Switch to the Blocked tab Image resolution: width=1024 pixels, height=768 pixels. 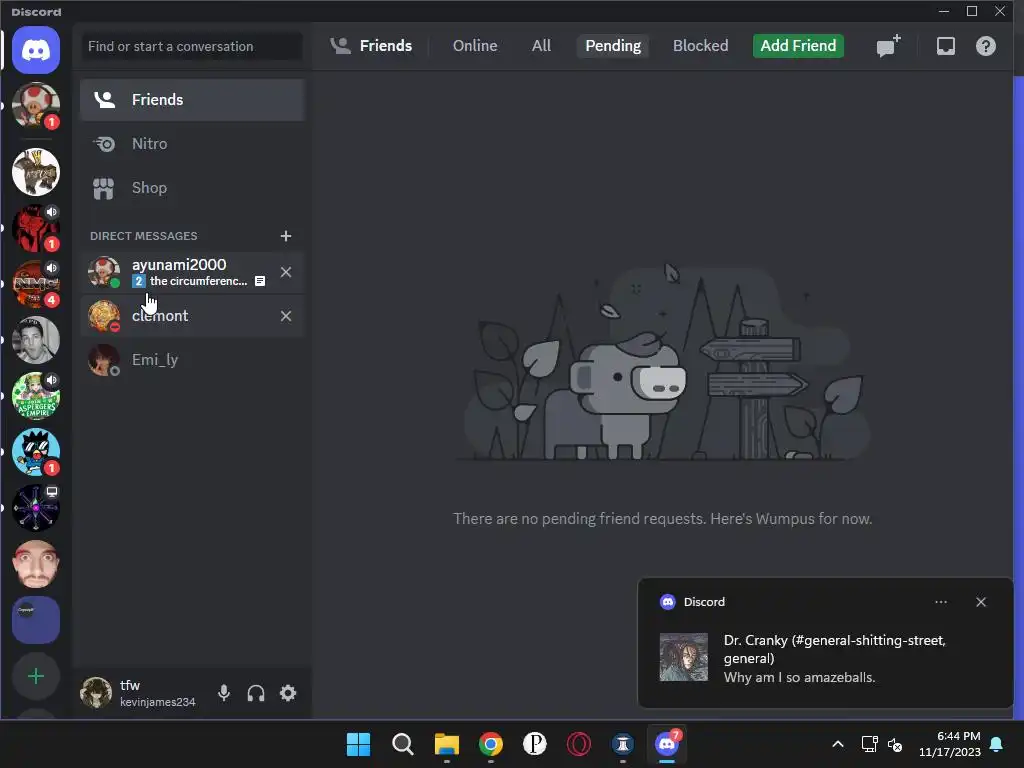[x=700, y=46]
